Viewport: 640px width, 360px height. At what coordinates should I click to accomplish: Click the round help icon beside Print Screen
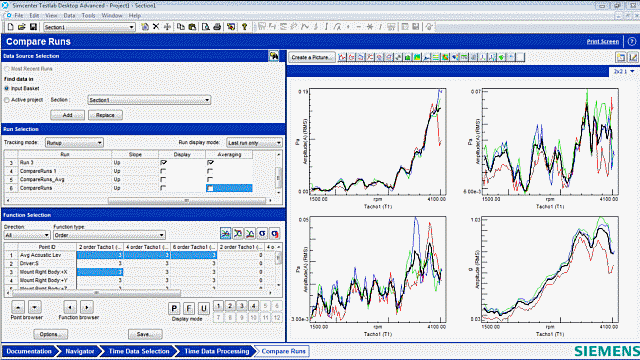tap(632, 42)
